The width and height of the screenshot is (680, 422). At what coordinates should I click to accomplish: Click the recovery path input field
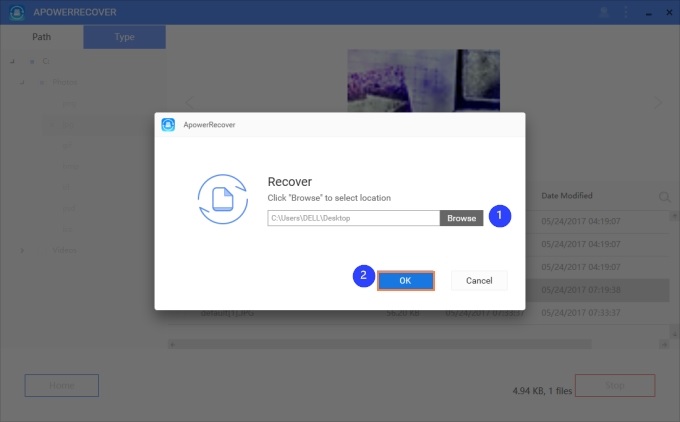pyautogui.click(x=353, y=218)
